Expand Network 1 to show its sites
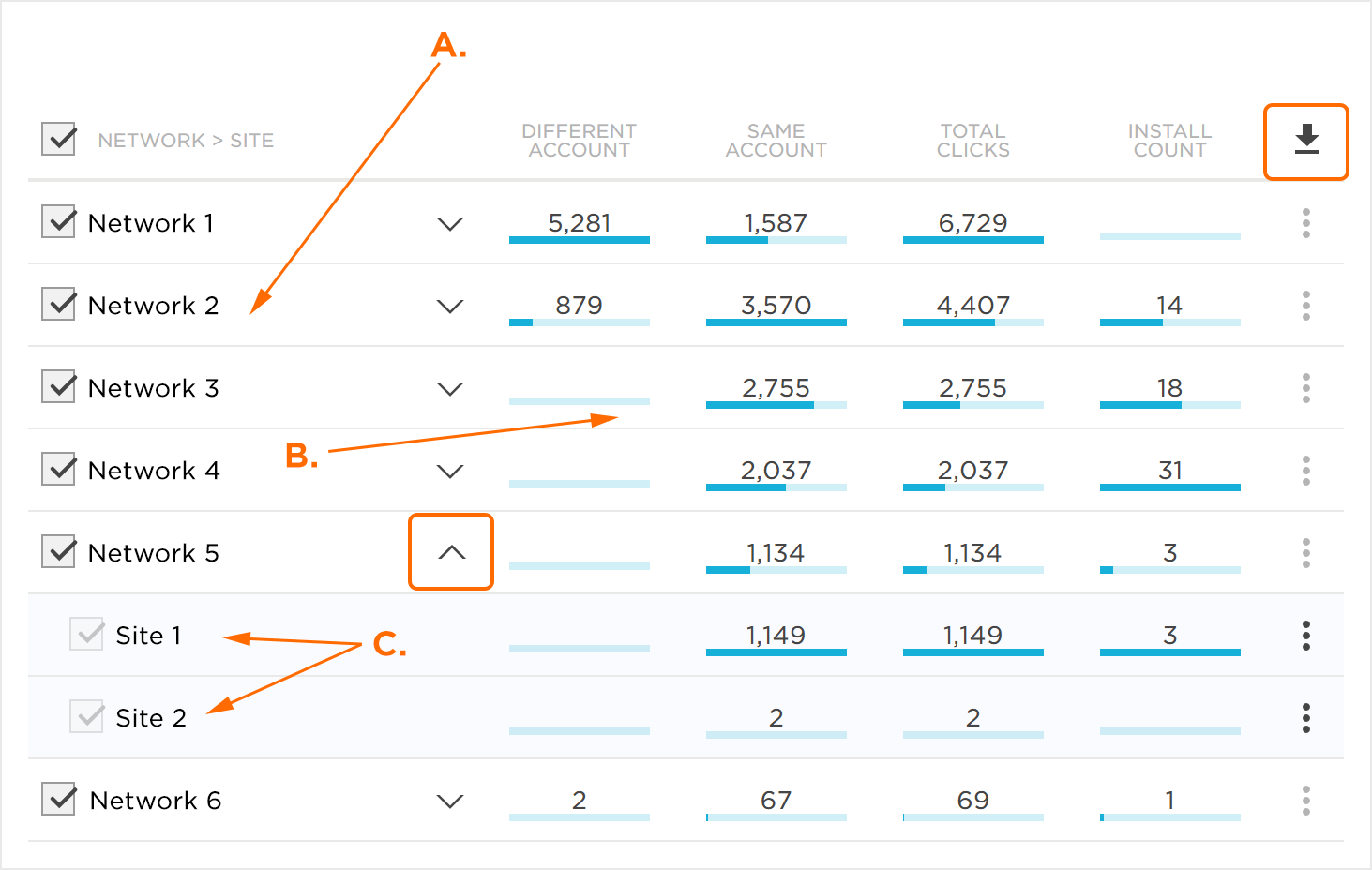 (x=450, y=224)
